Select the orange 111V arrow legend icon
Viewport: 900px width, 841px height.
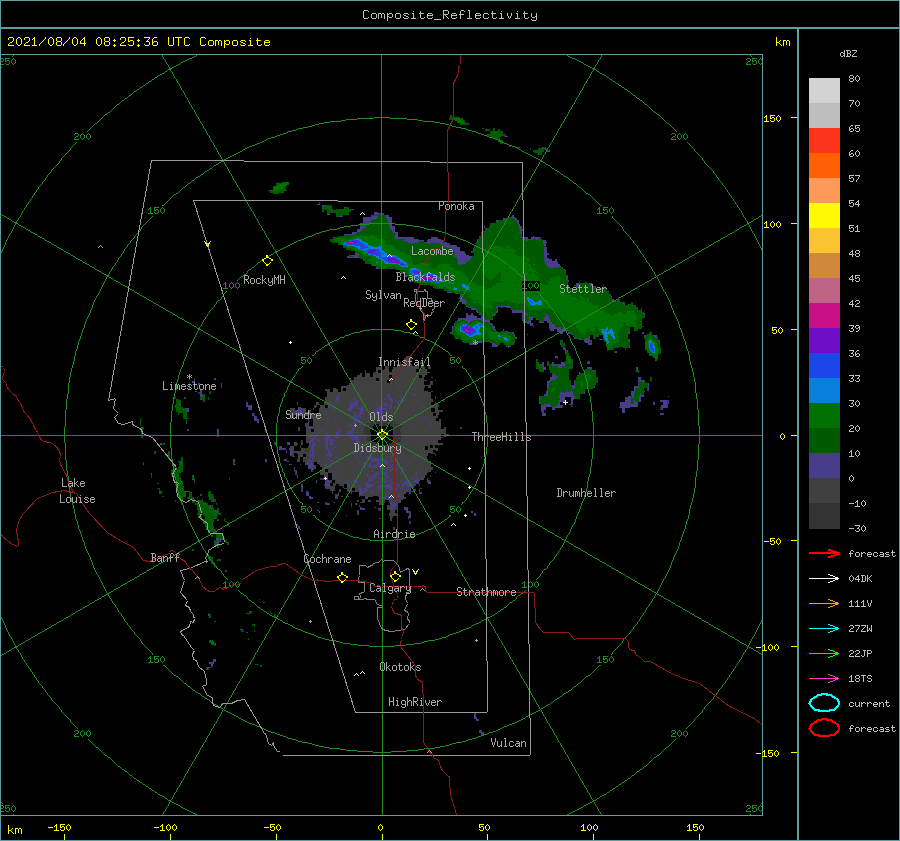coord(824,603)
